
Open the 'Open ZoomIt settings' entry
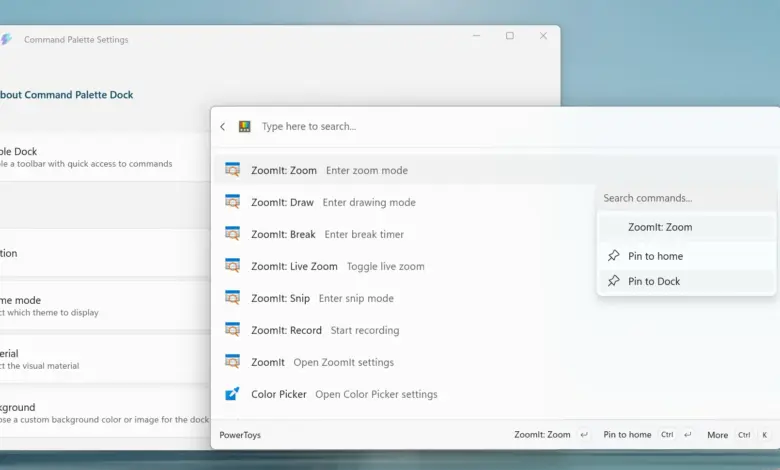(495, 362)
